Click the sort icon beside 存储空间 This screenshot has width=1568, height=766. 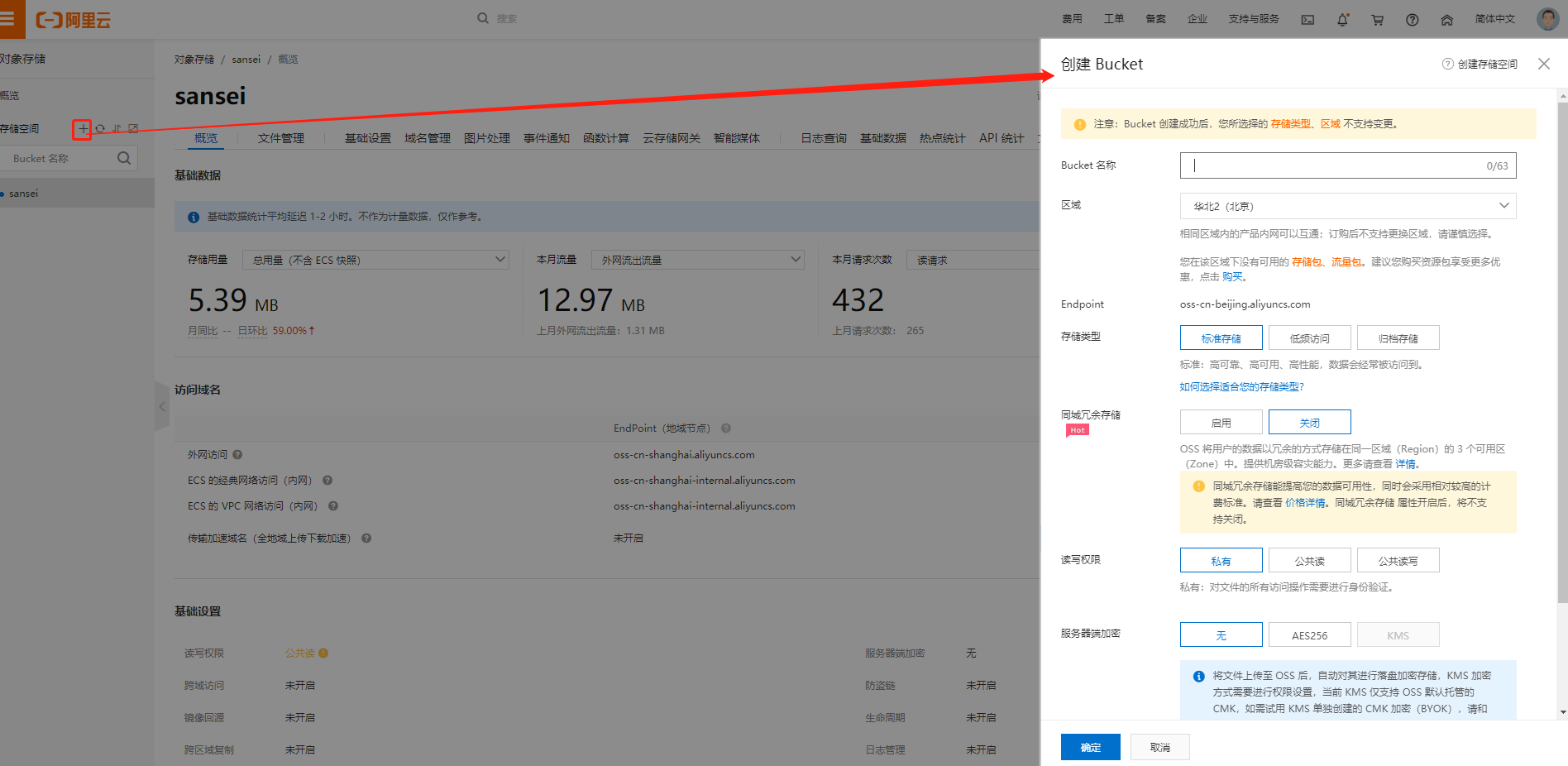[x=117, y=129]
